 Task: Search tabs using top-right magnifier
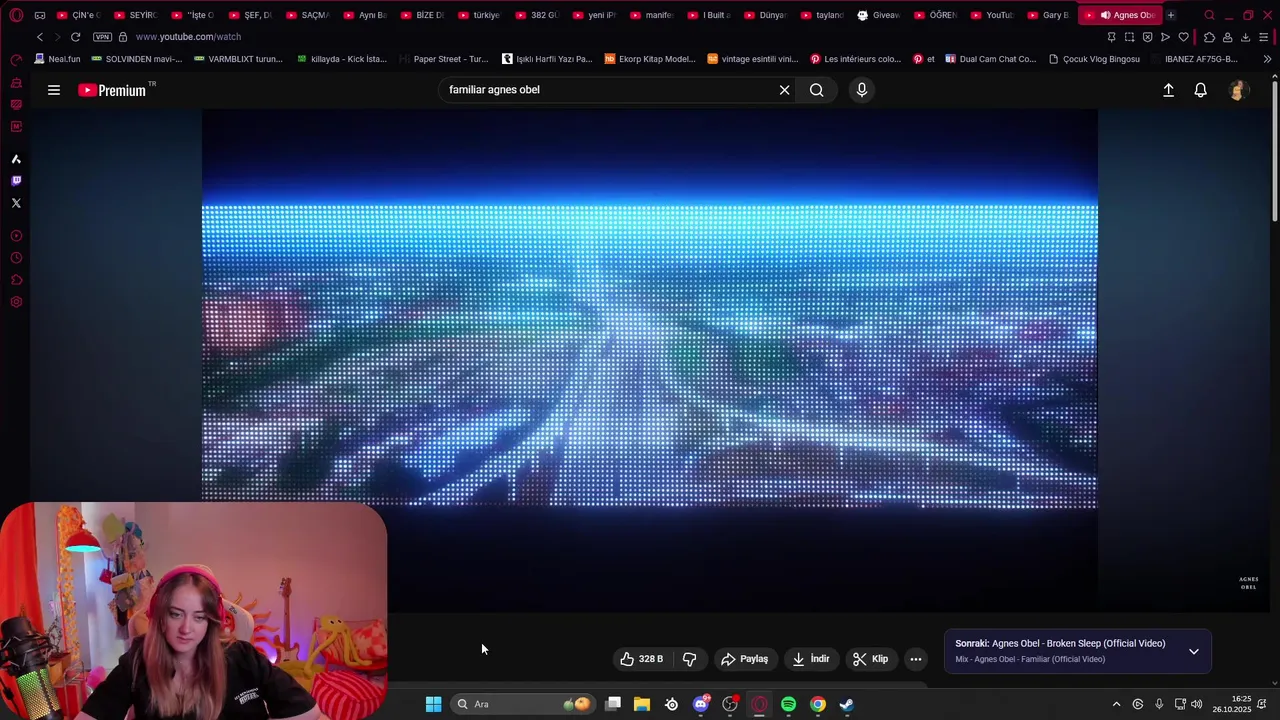click(x=1209, y=15)
